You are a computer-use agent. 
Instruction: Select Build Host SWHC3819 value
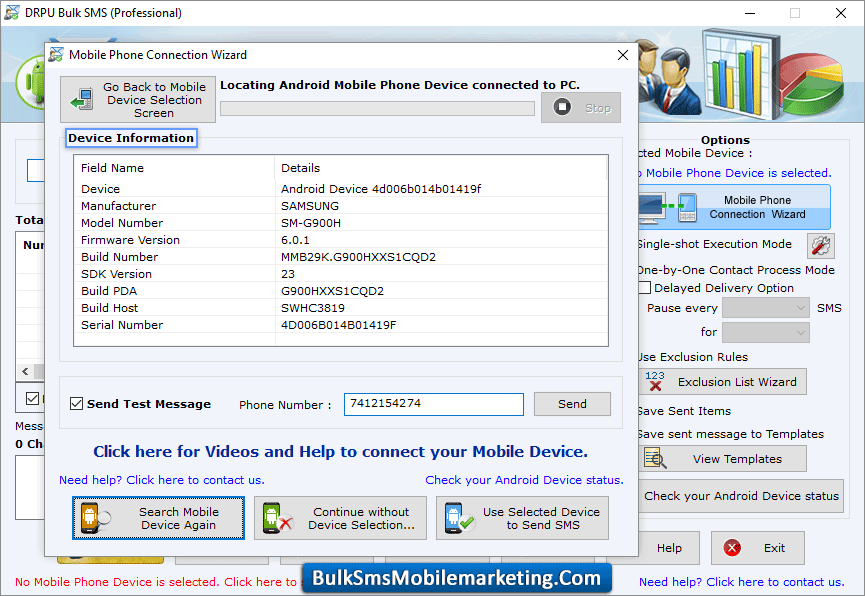tap(313, 308)
